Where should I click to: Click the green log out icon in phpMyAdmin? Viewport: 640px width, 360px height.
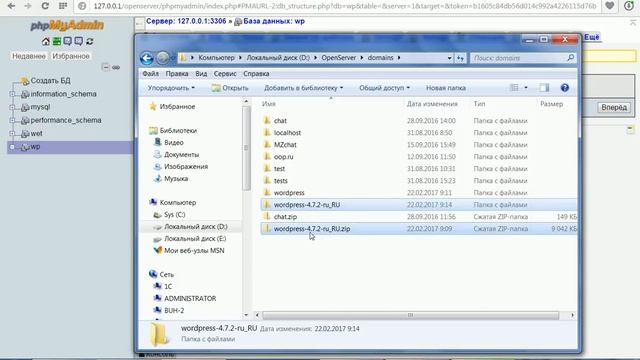point(57,41)
